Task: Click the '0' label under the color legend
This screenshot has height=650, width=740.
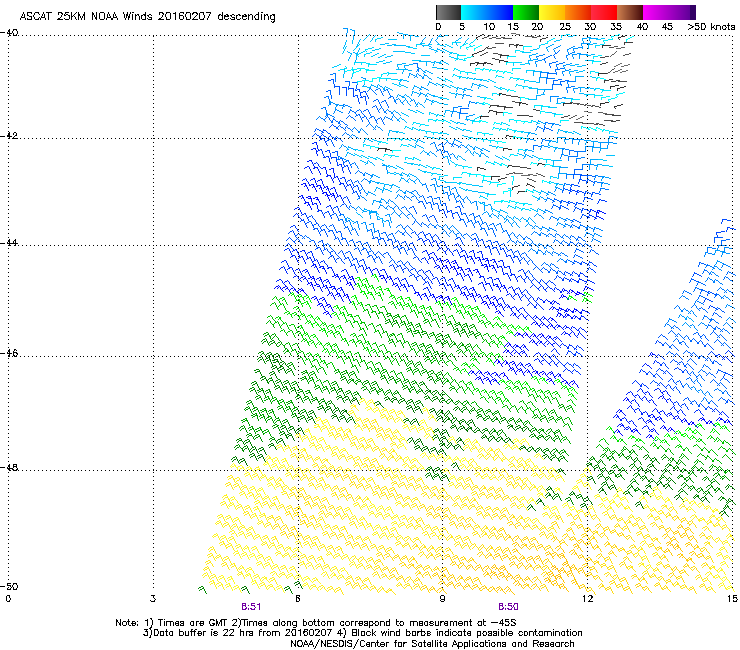Action: pyautogui.click(x=438, y=27)
